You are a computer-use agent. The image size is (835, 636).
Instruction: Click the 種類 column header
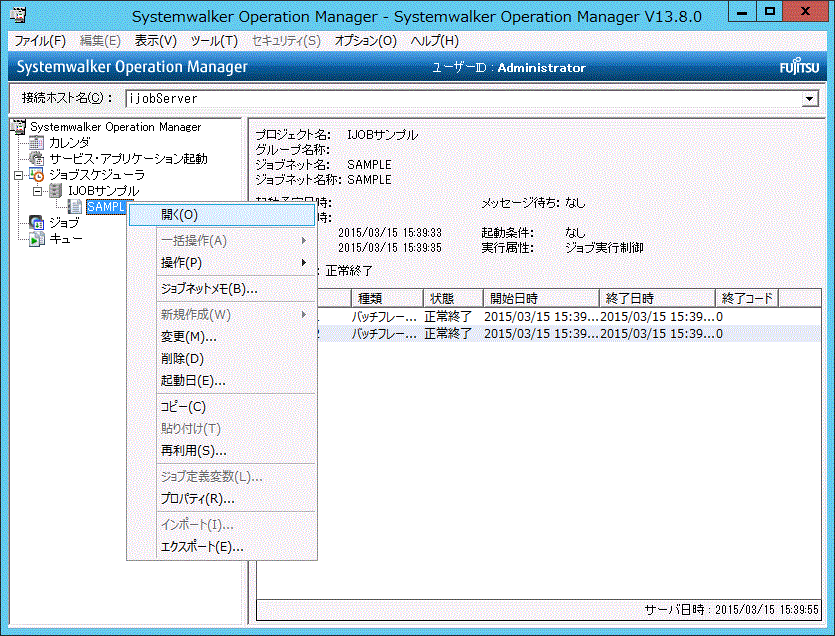point(387,298)
